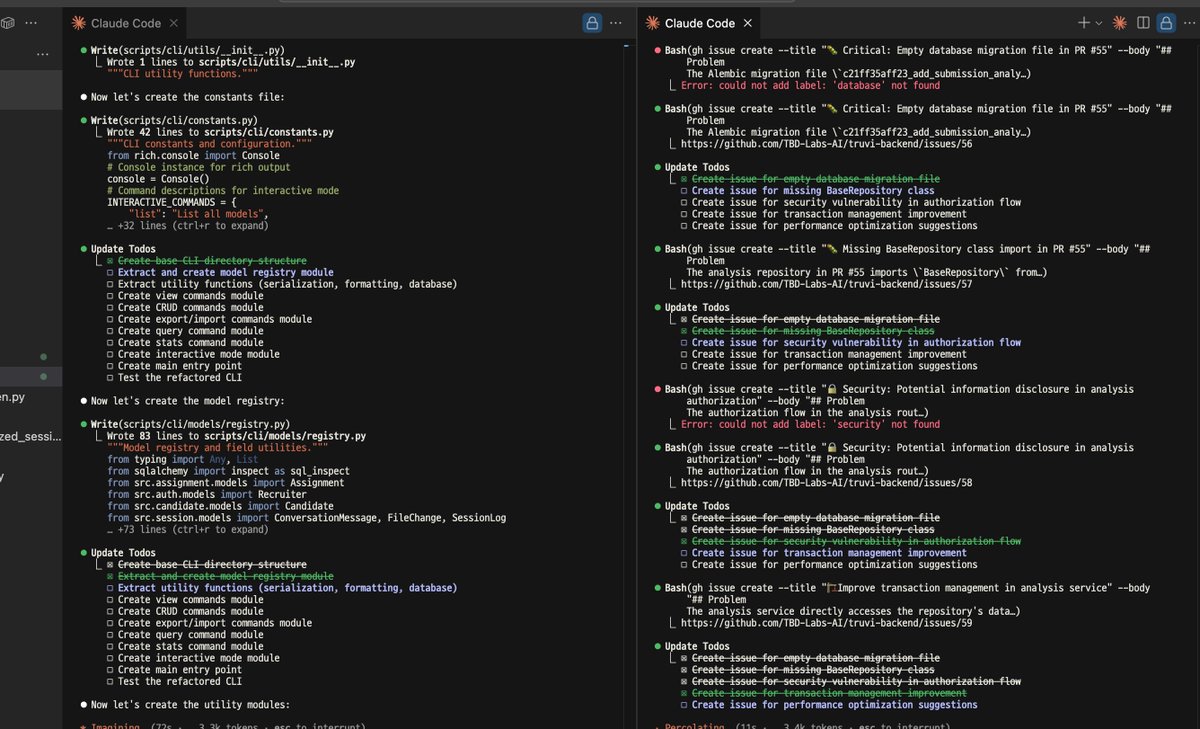The width and height of the screenshot is (1200, 729).
Task: Click 'Now let's create the utility modules:' text
Action: [190, 705]
